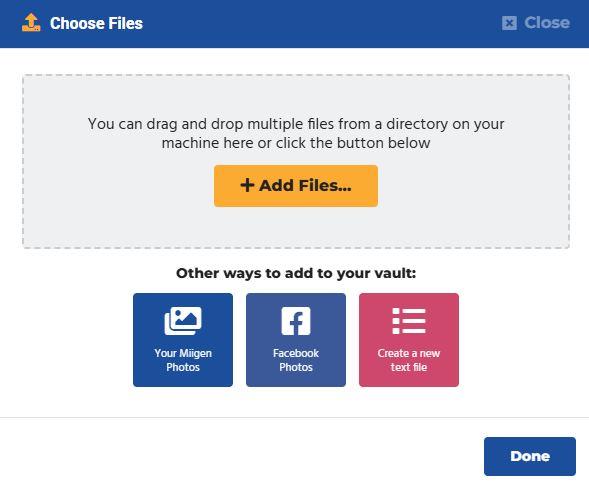Open file picker with Add Files button
Viewport: 589px width, 488px height.
(296, 186)
